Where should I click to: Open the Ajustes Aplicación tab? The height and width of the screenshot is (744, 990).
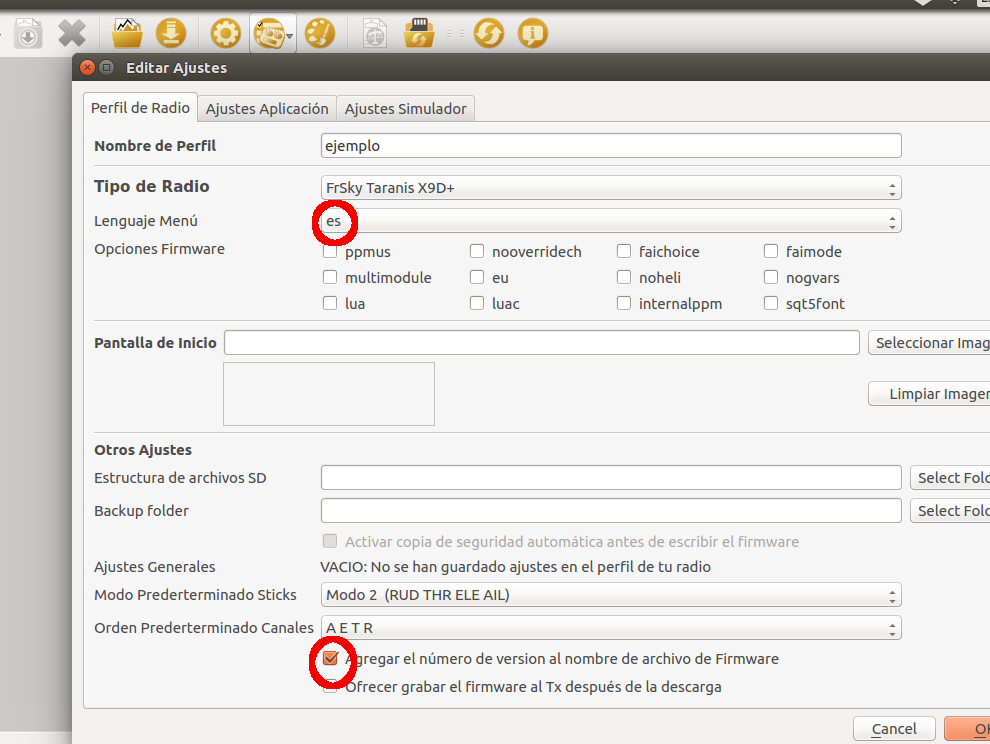(267, 109)
